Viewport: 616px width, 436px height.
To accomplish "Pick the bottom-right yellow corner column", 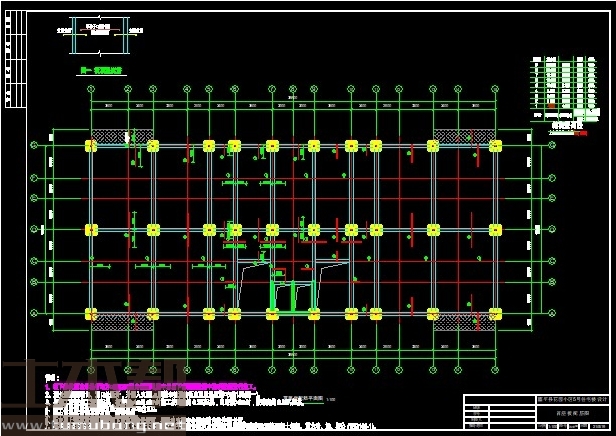I will click(x=496, y=314).
